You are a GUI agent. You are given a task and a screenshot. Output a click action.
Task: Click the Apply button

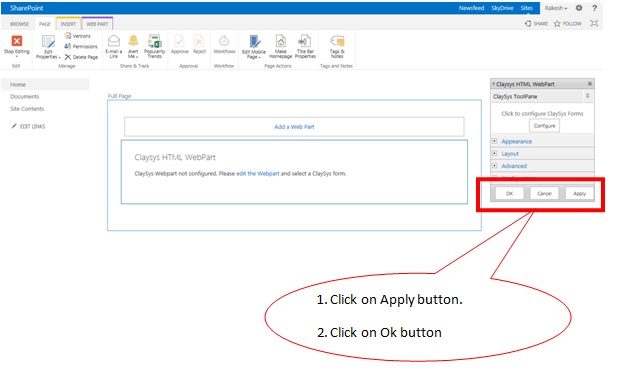[579, 193]
